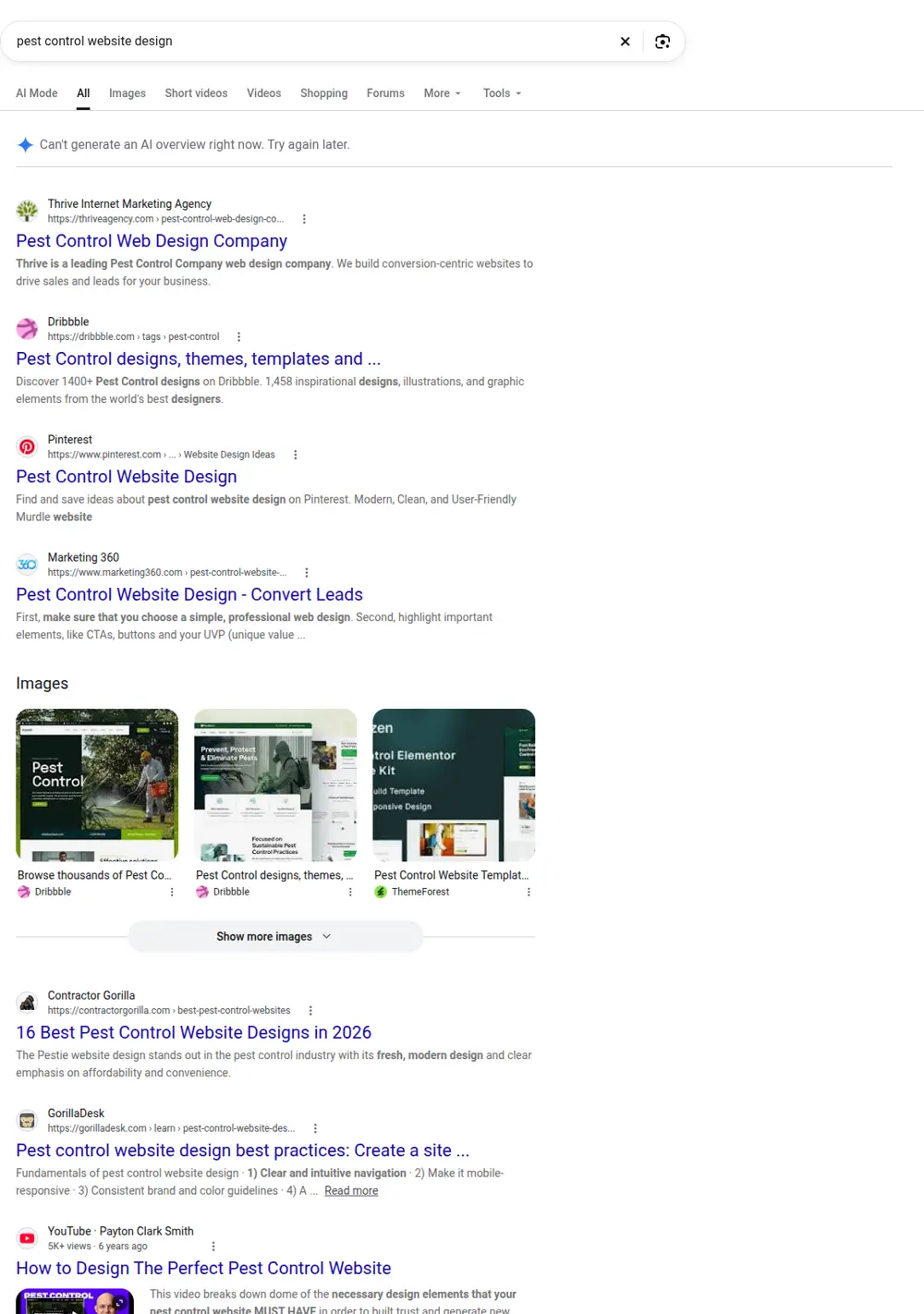Open Pinterest's Pest Control Website Design link
The width and height of the screenshot is (924, 1314).
tap(127, 477)
